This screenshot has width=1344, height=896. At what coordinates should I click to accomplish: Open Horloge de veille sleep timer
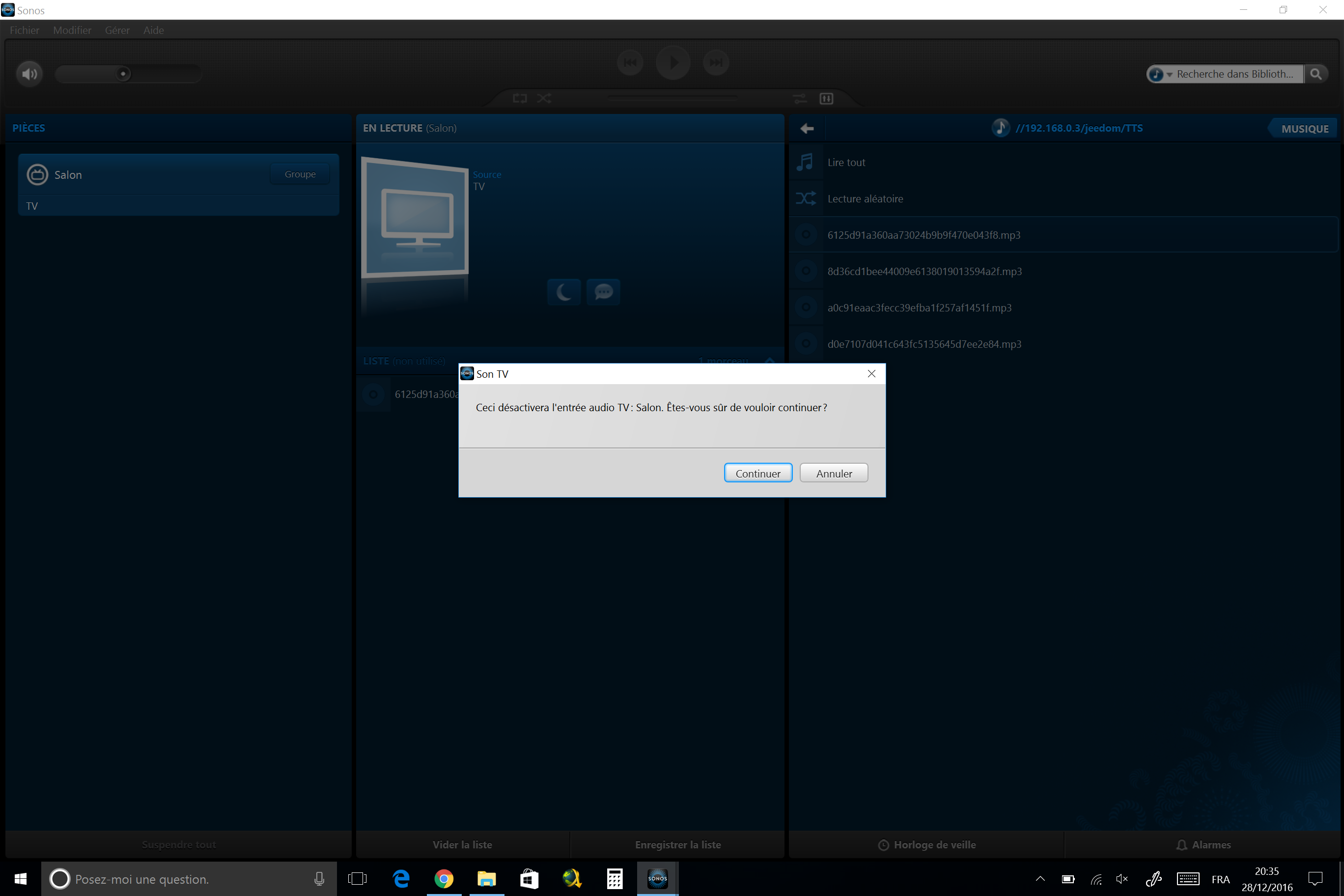(x=926, y=844)
